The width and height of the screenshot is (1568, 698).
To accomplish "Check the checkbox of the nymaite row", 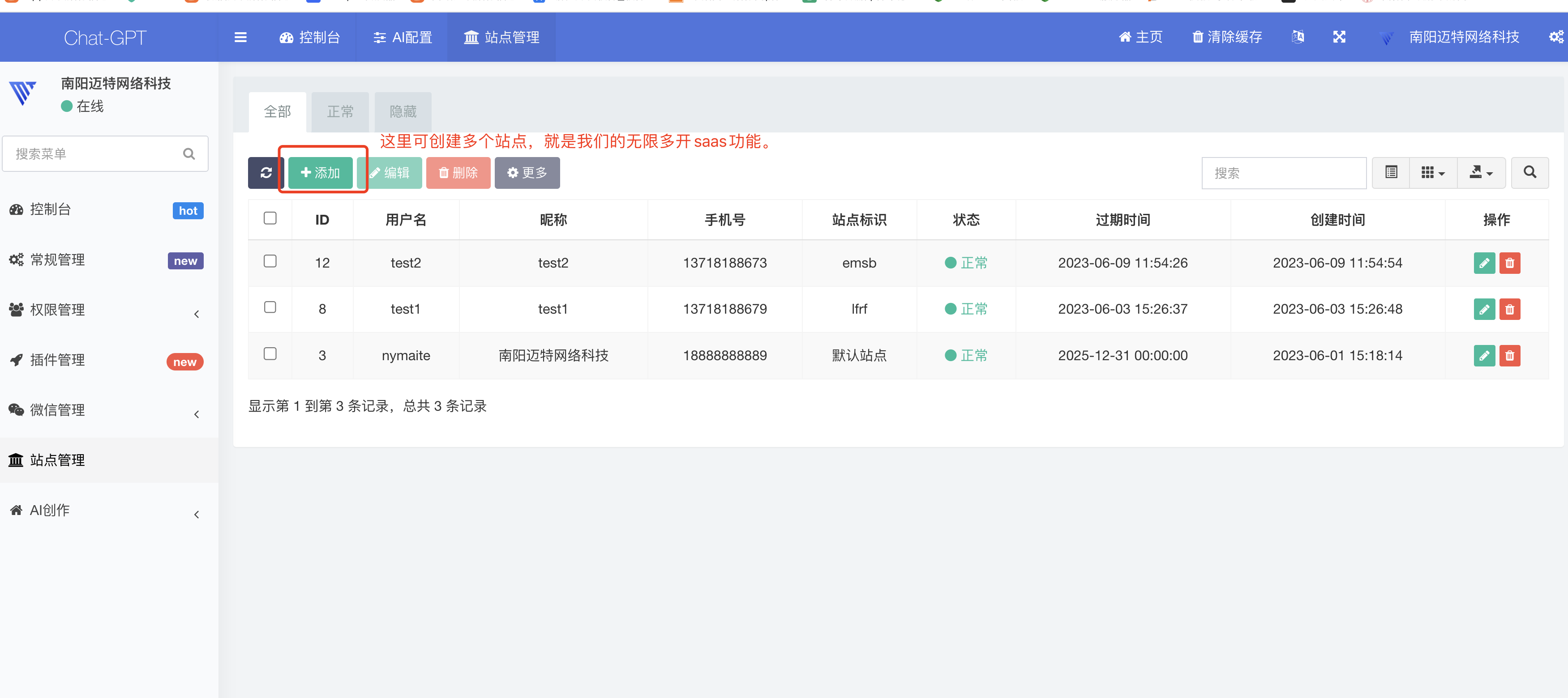I will (x=270, y=353).
